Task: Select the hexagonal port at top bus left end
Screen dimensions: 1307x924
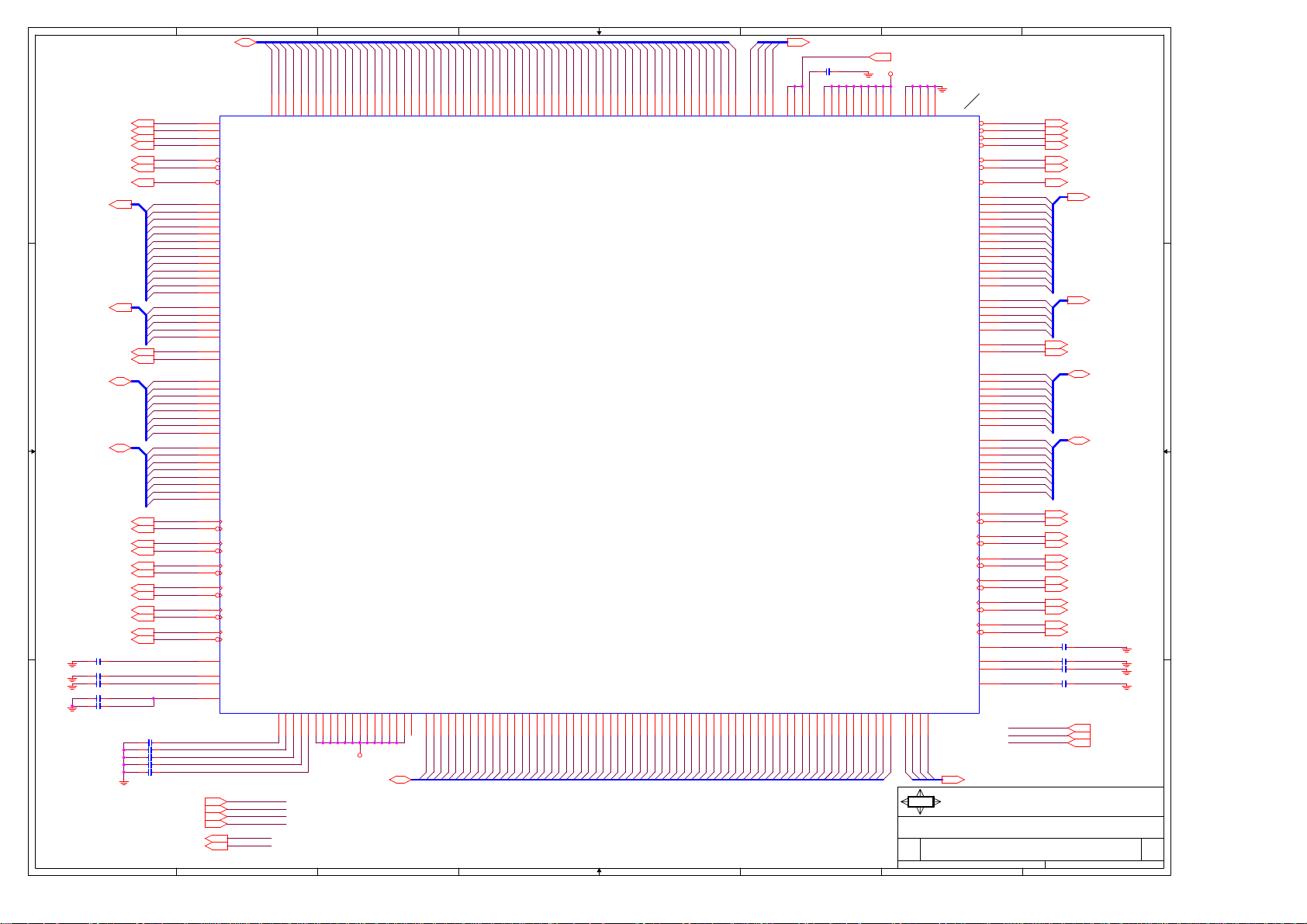Action: [245, 42]
